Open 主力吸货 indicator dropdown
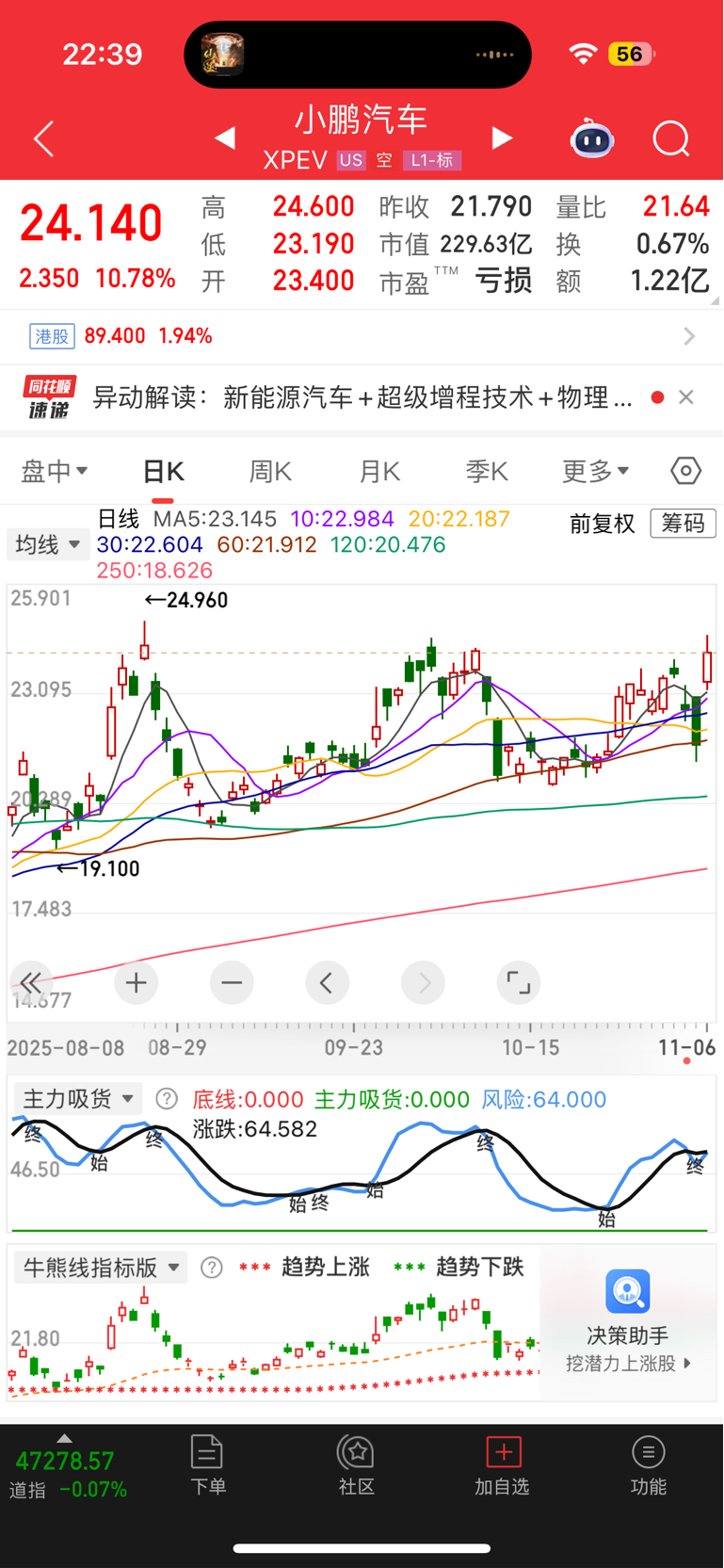Viewport: 724px width, 1568px height. [79, 1099]
